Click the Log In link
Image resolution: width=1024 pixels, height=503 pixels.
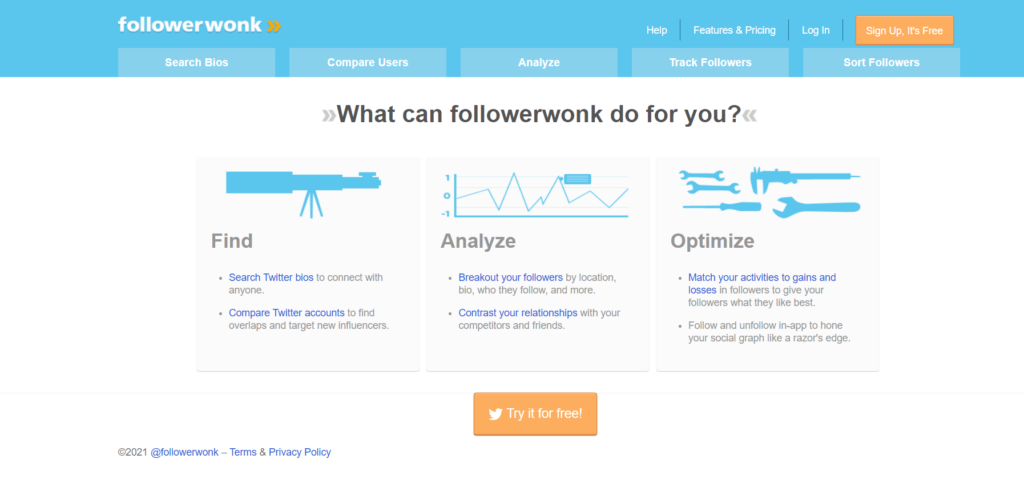(x=815, y=30)
